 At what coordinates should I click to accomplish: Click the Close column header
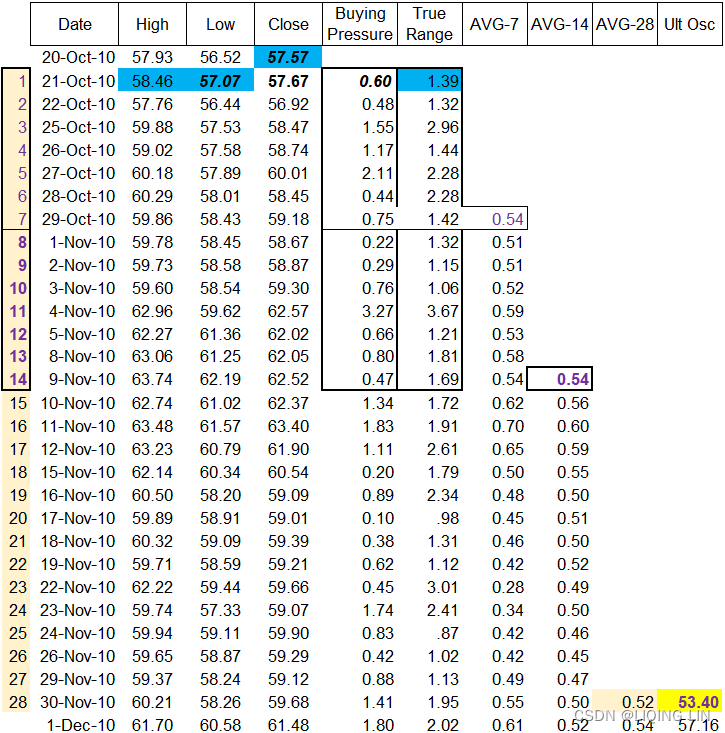coord(288,24)
